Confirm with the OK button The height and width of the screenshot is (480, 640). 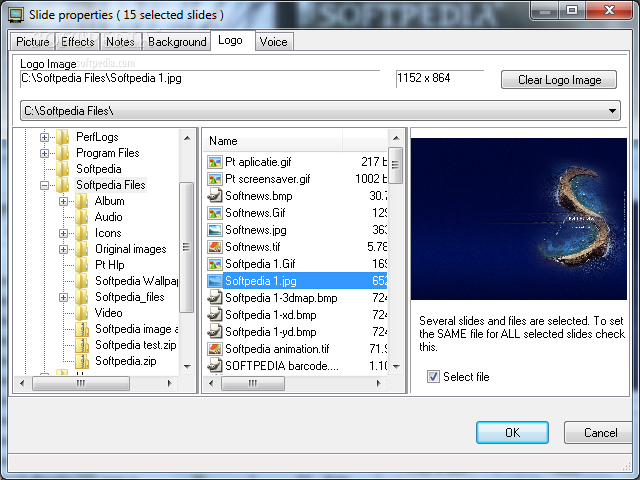[x=512, y=433]
